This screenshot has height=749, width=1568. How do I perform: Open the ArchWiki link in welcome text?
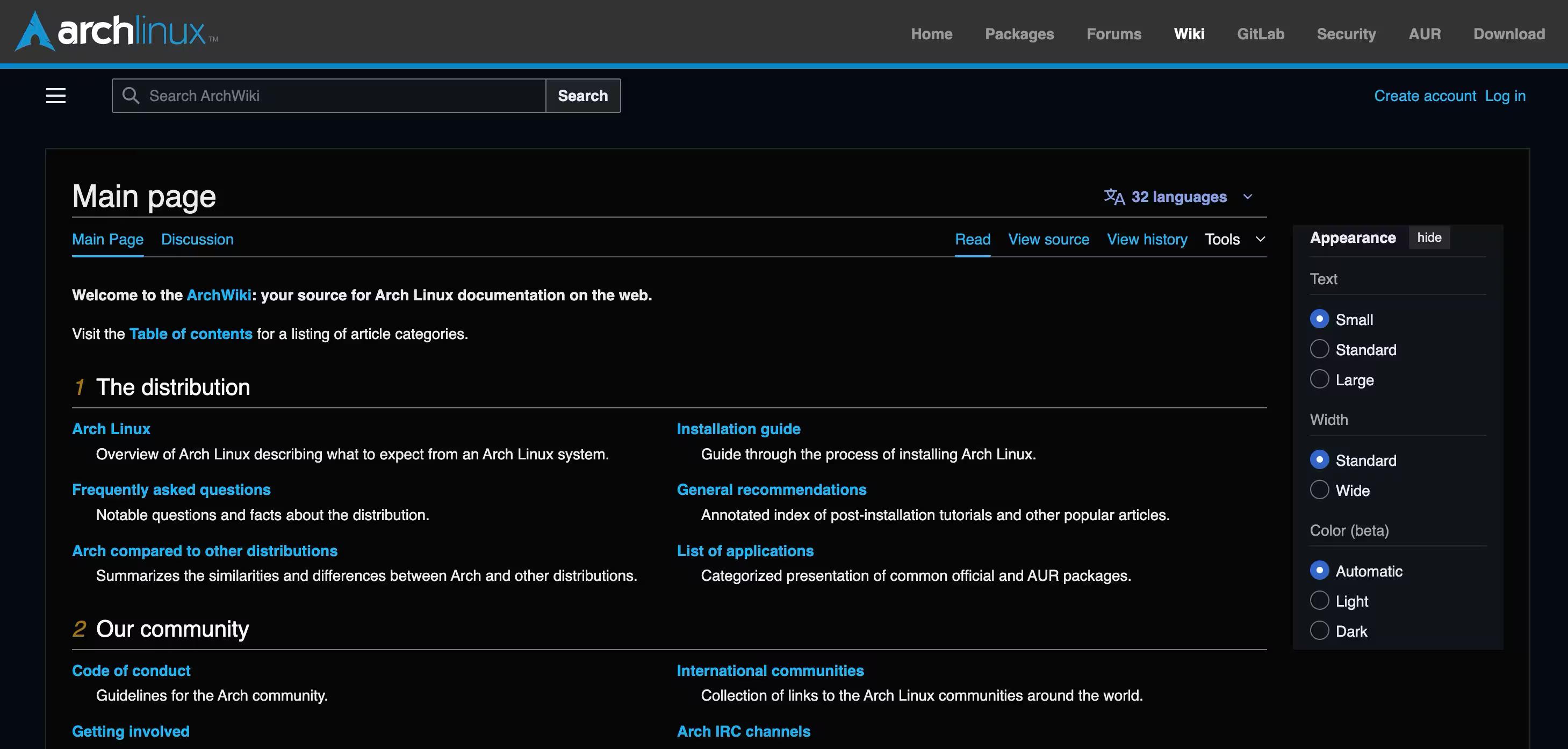click(219, 295)
